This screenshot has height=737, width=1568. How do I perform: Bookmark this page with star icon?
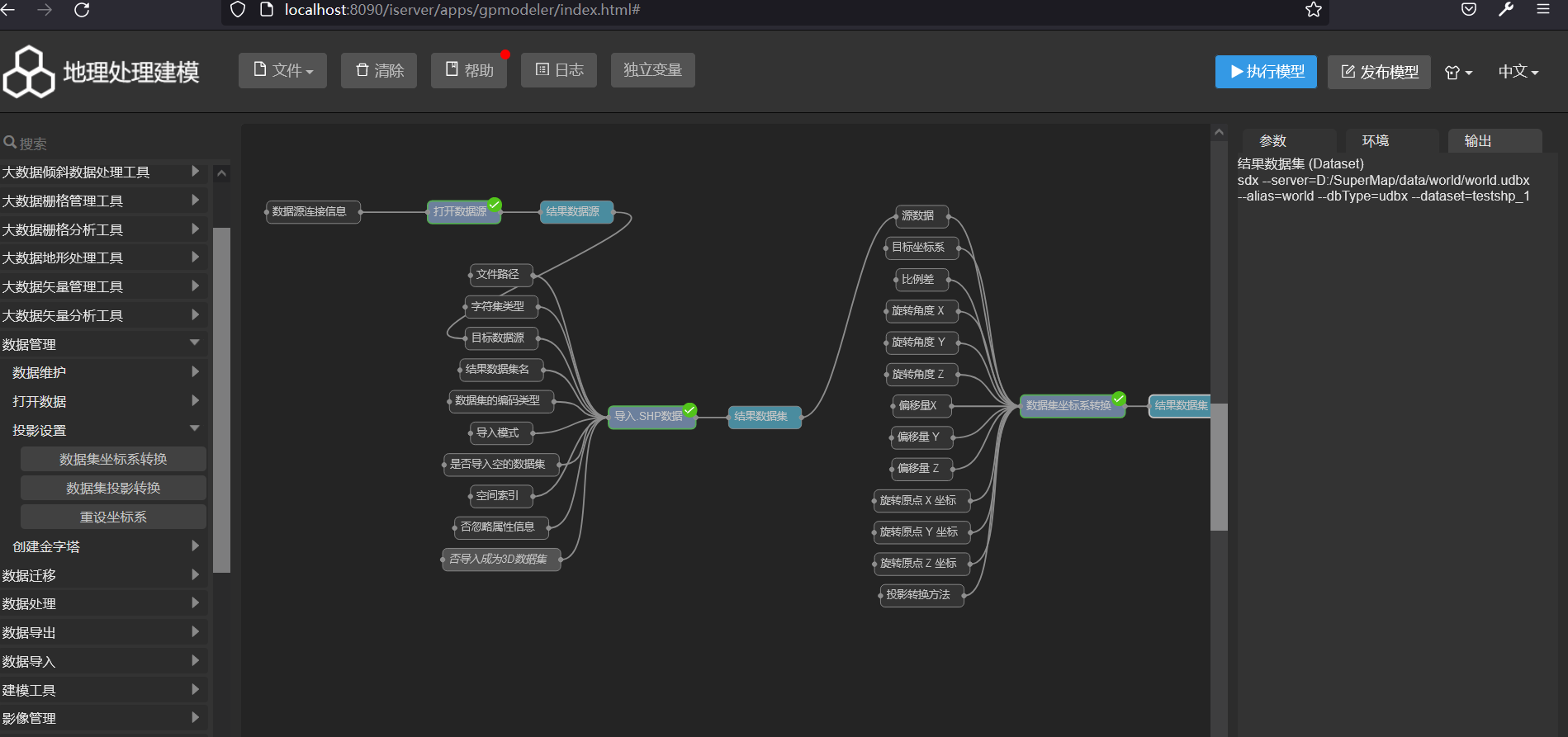pyautogui.click(x=1314, y=10)
